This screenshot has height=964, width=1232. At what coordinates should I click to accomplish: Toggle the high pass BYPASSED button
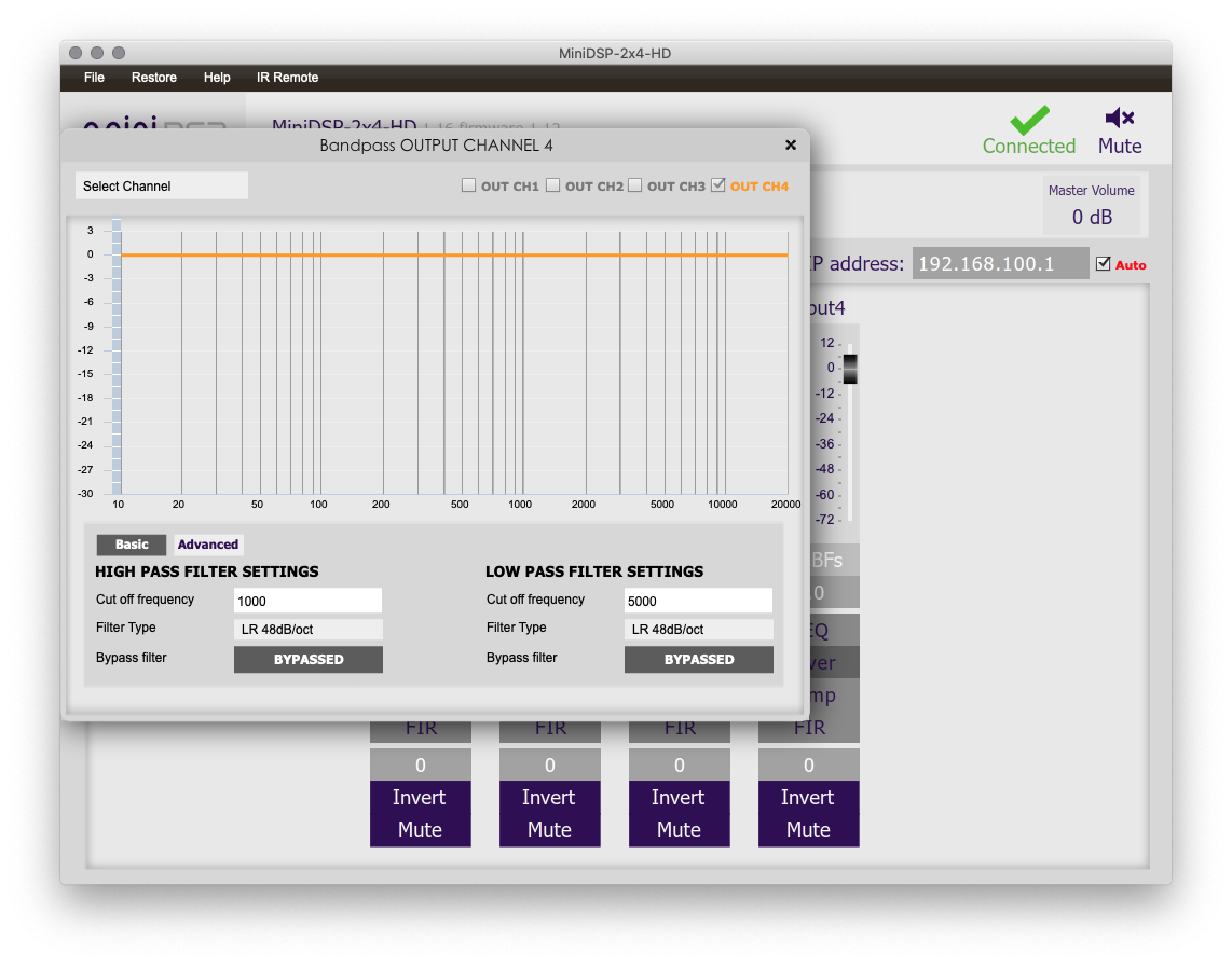[307, 659]
